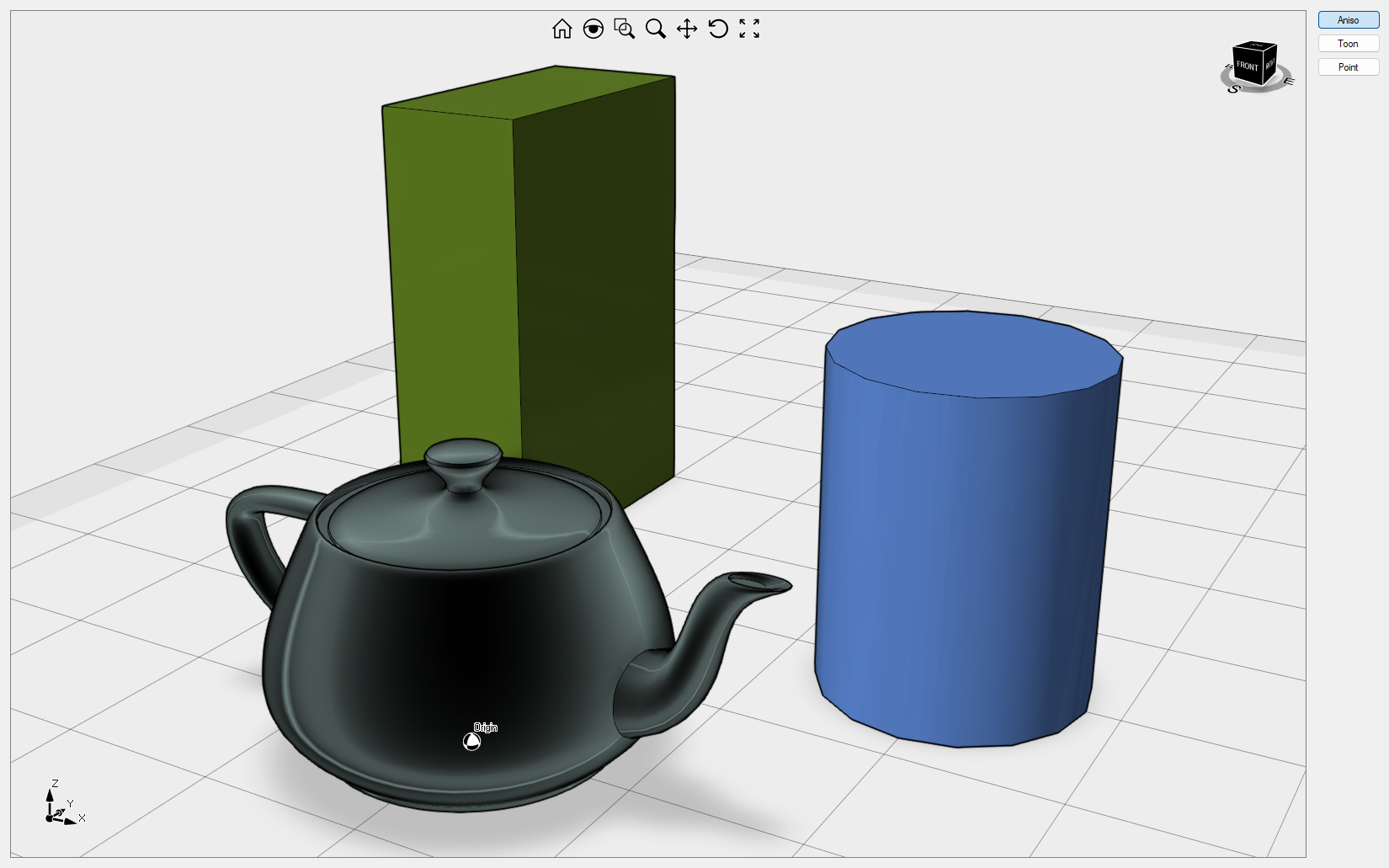Select the Rotate orbit tool
The width and height of the screenshot is (1389, 868).
pyautogui.click(x=718, y=29)
